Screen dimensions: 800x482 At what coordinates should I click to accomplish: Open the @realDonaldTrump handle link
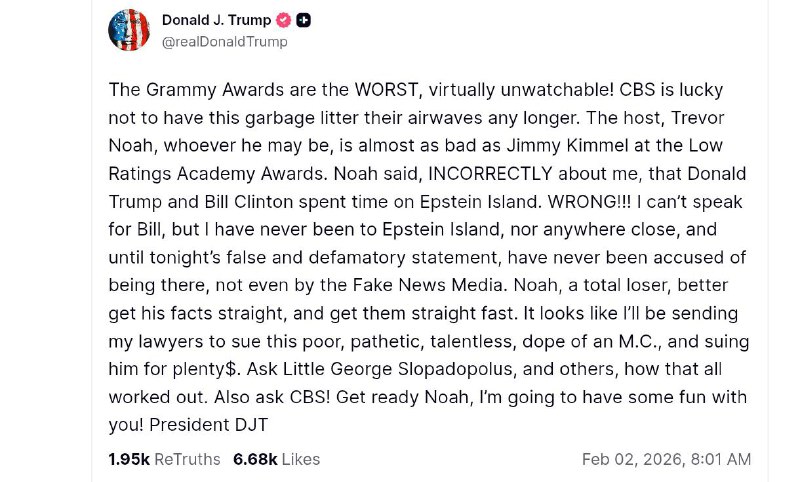click(x=224, y=42)
